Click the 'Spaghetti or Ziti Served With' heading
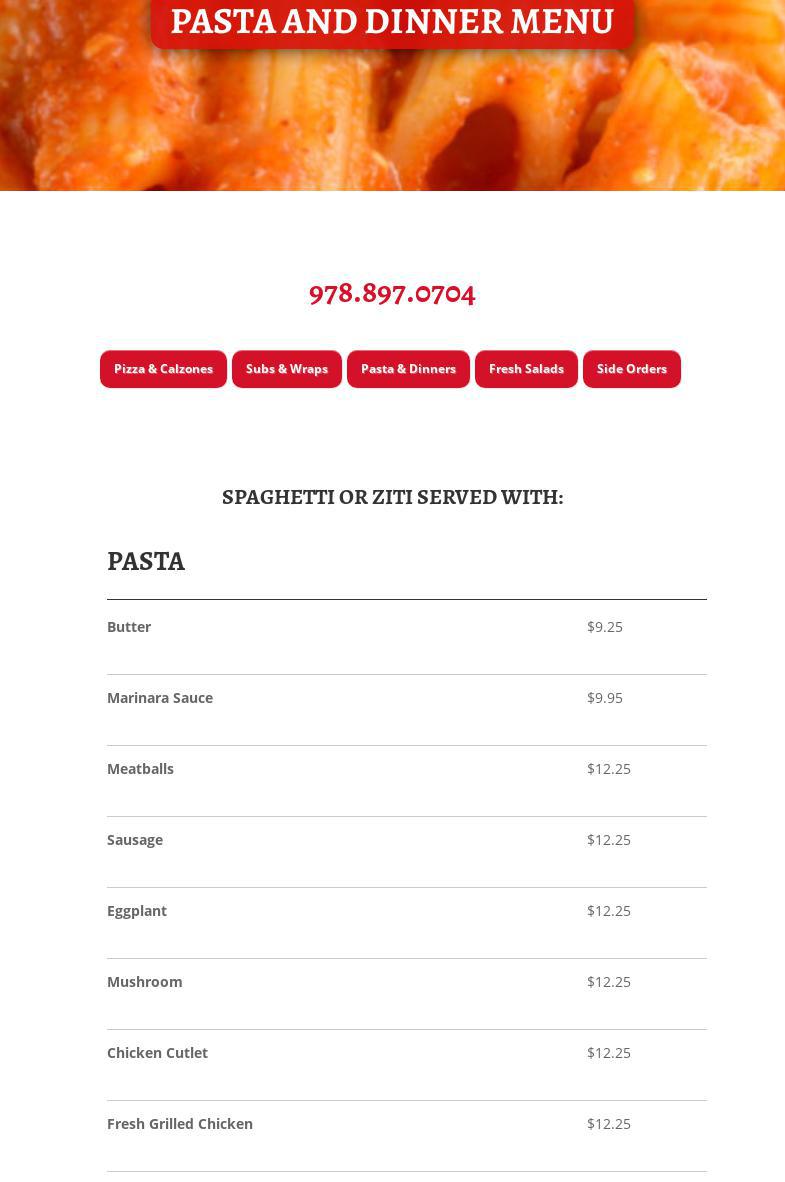This screenshot has height=1182, width=785. (x=392, y=497)
